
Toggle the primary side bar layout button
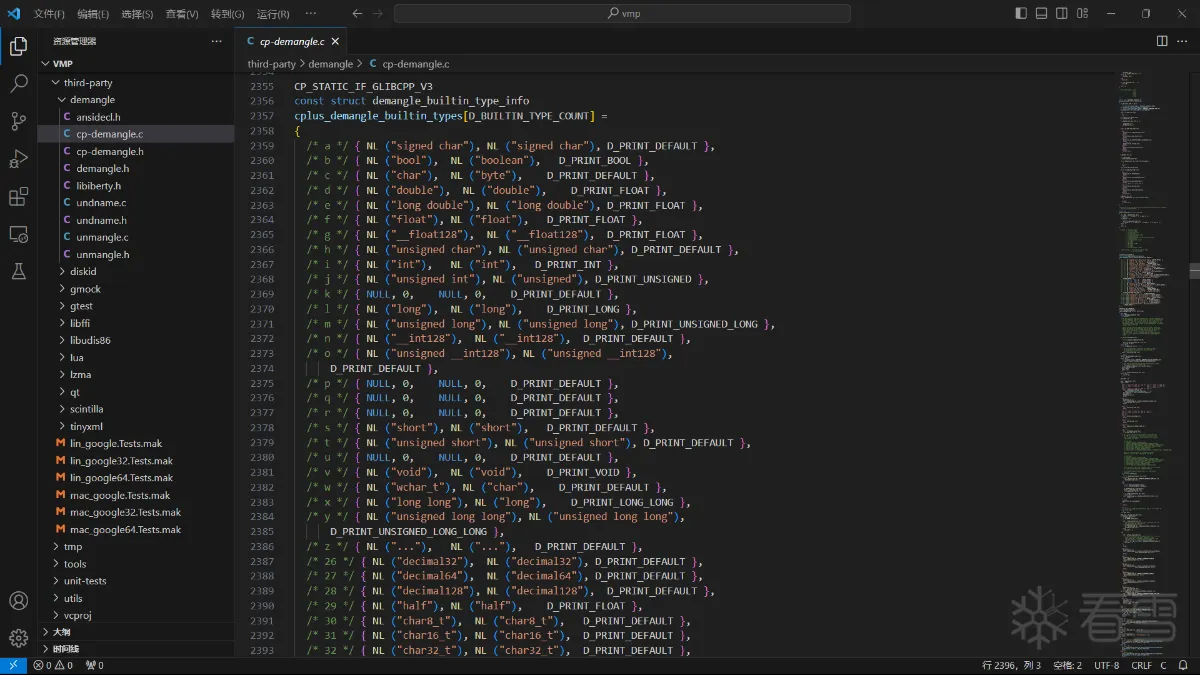[x=1021, y=14]
